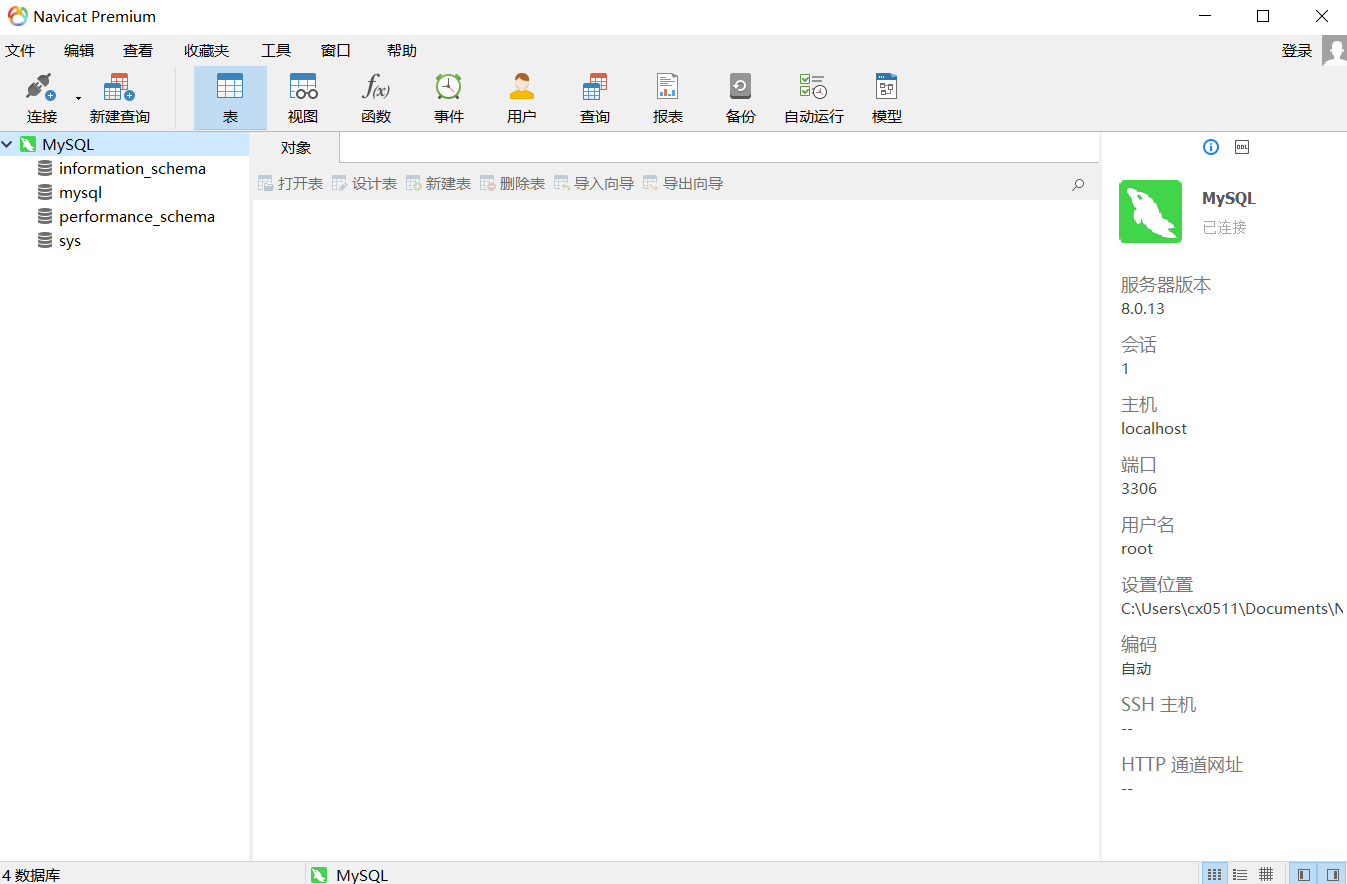Show the DDL panel icon
The height and width of the screenshot is (884, 1347).
[1242, 147]
